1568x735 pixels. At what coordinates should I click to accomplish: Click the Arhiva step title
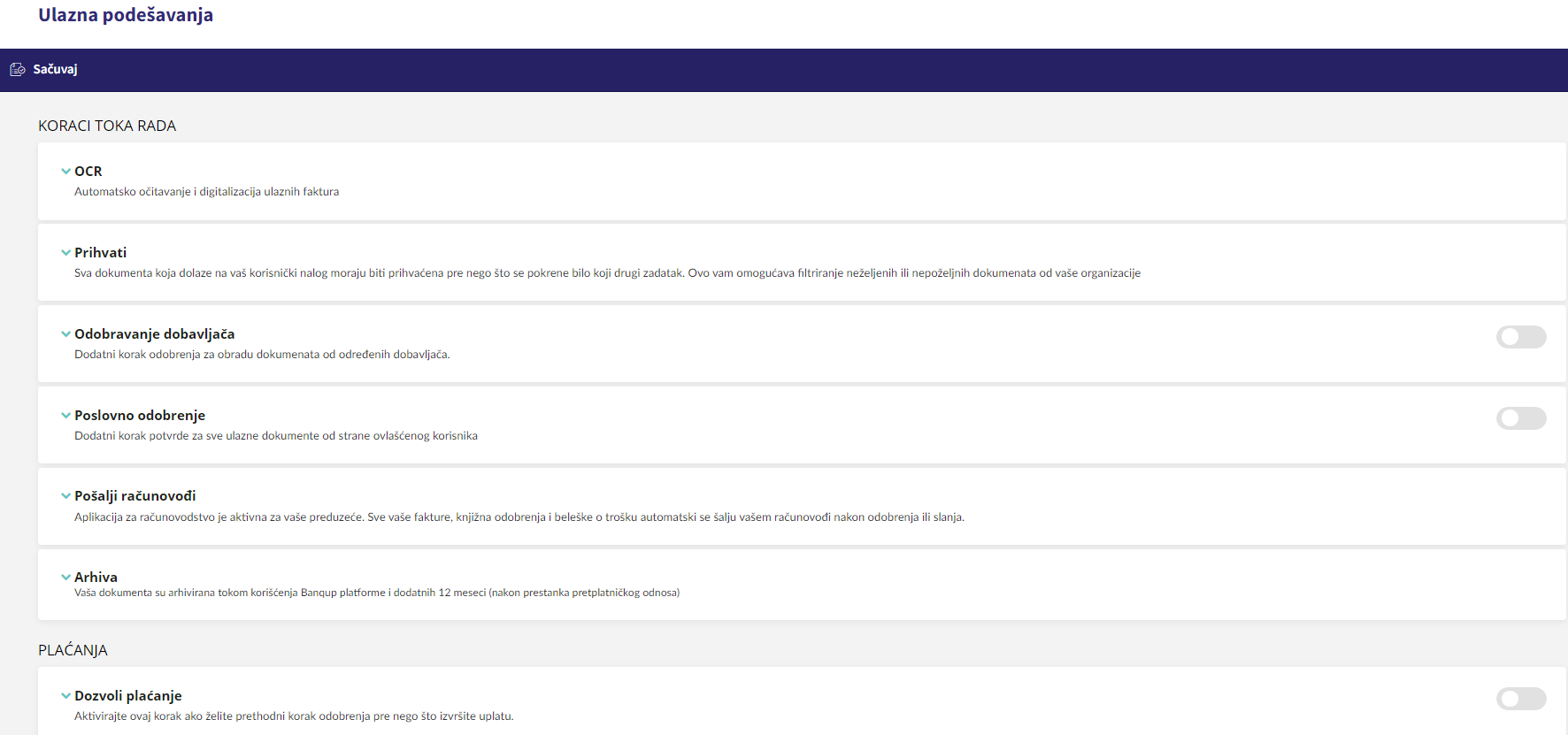point(96,578)
